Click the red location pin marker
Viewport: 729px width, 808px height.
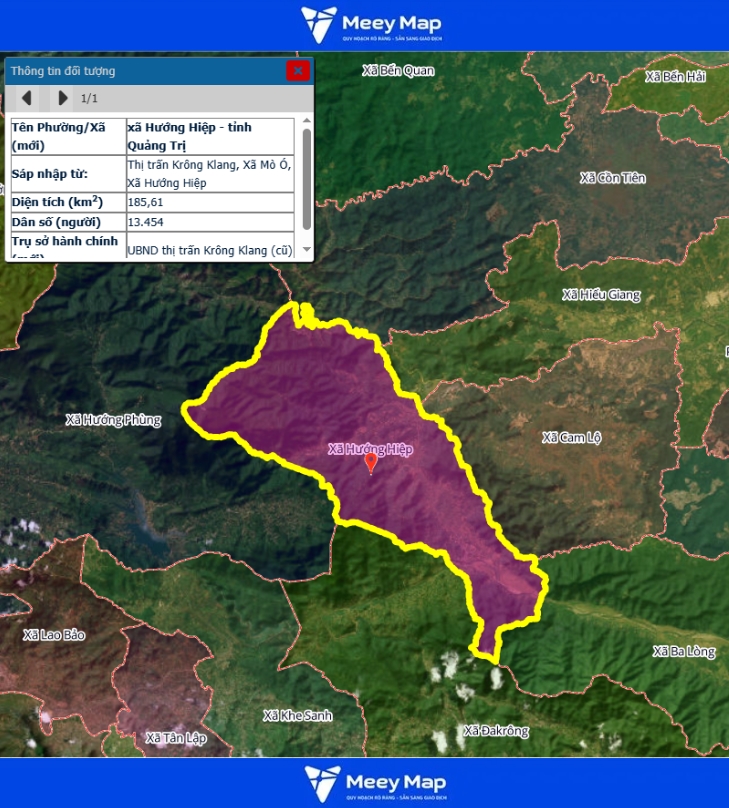[371, 462]
